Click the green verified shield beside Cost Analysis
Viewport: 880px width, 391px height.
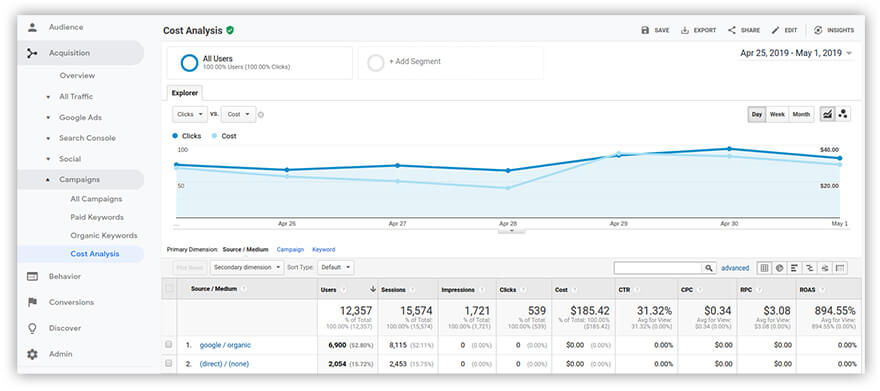coord(230,30)
